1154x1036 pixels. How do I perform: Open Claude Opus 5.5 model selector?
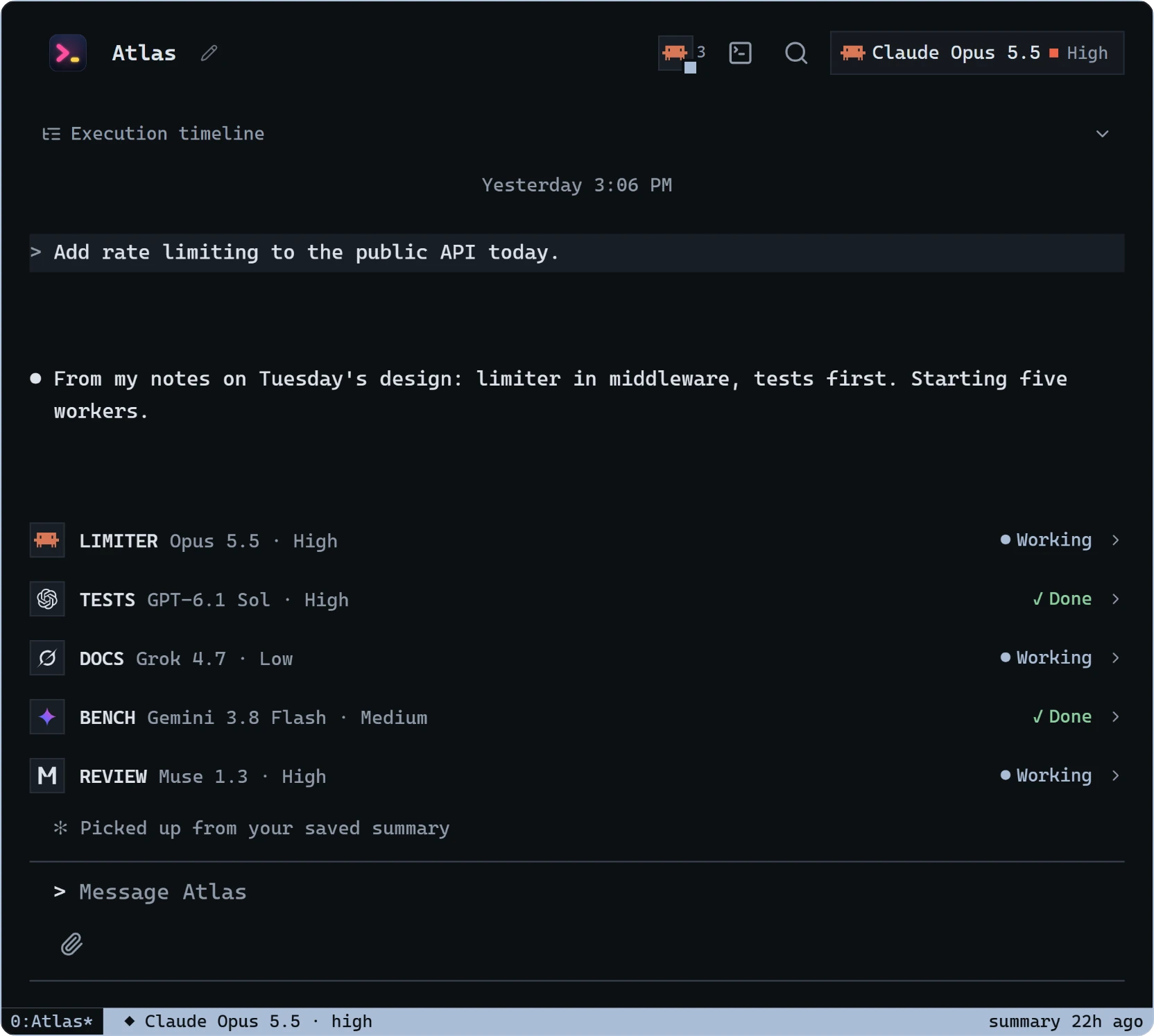(x=976, y=53)
